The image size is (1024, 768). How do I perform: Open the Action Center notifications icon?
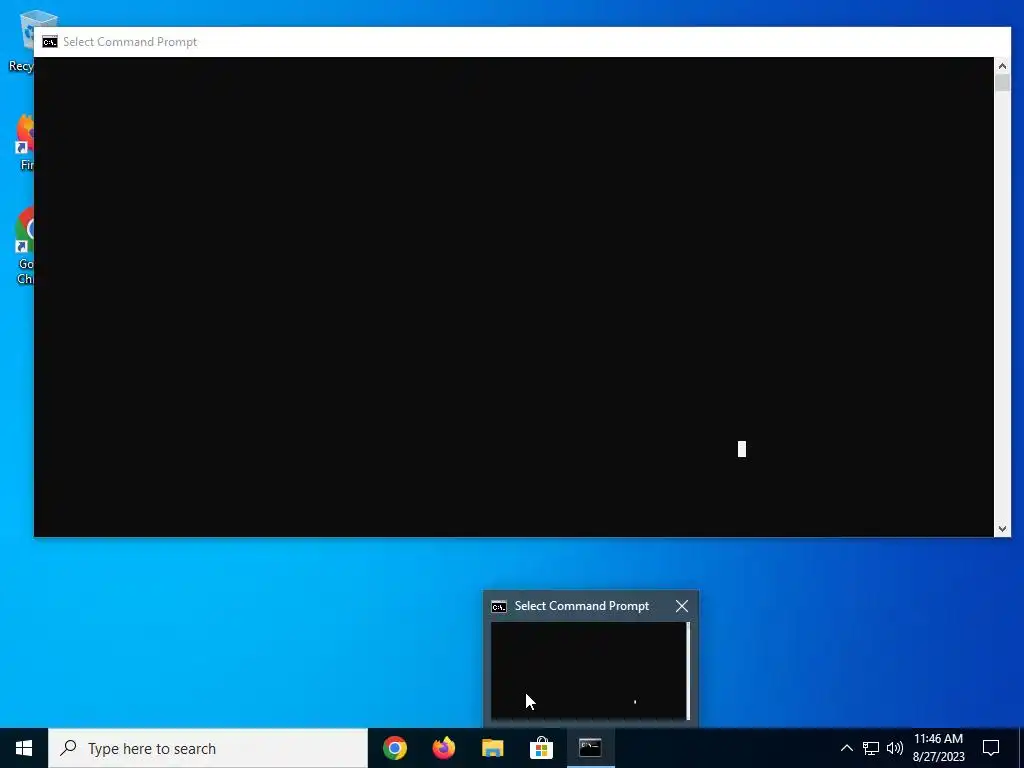point(991,748)
